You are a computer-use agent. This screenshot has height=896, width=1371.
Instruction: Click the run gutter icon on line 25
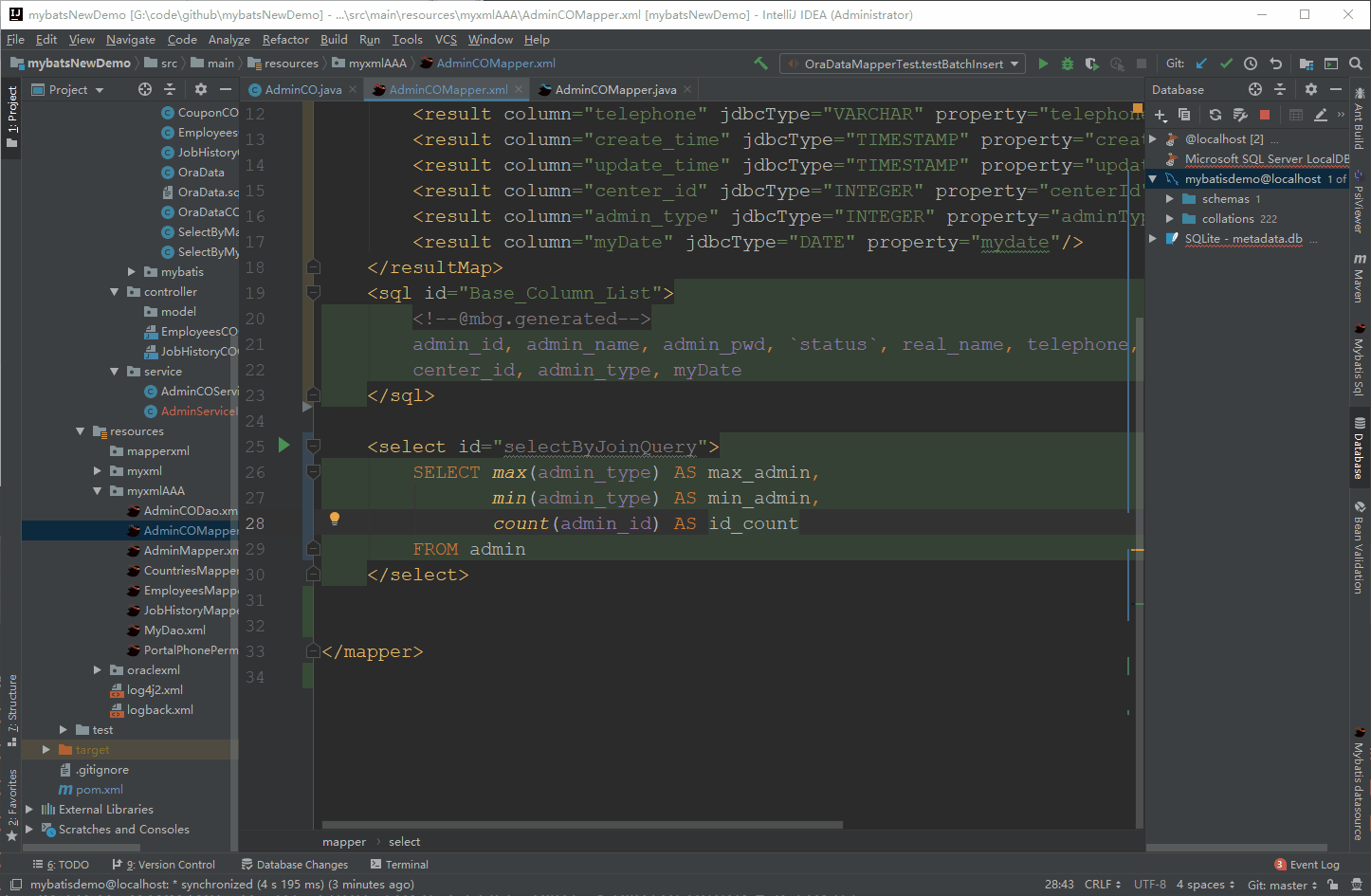click(x=283, y=445)
